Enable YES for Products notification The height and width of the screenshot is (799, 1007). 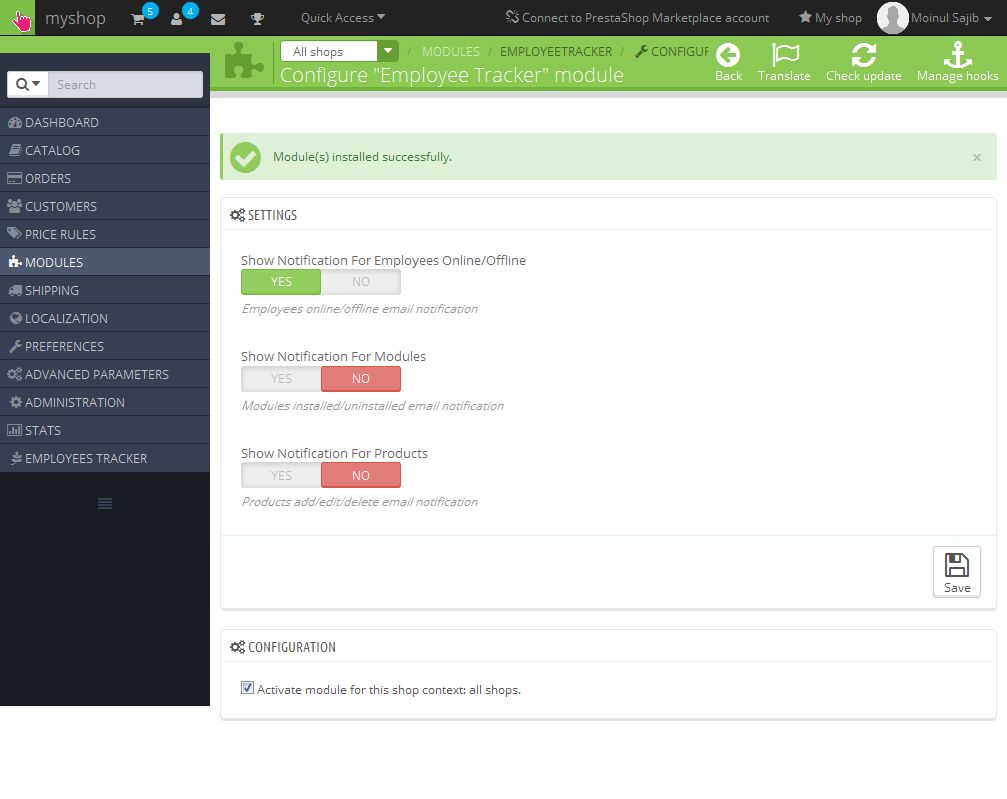[281, 476]
